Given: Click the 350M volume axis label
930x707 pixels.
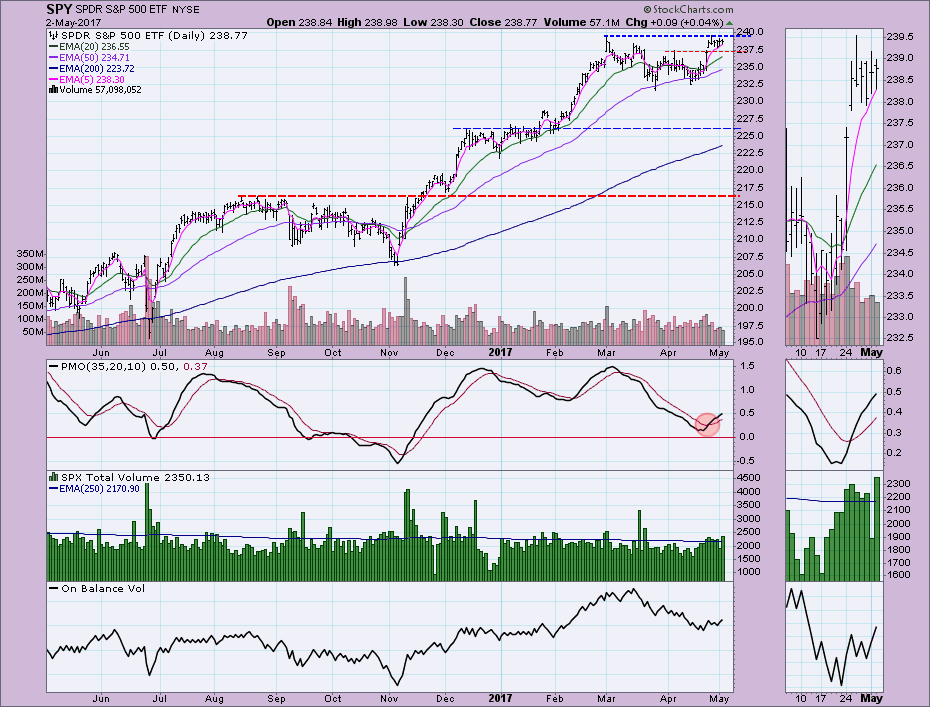Looking at the screenshot, I should tap(31, 254).
